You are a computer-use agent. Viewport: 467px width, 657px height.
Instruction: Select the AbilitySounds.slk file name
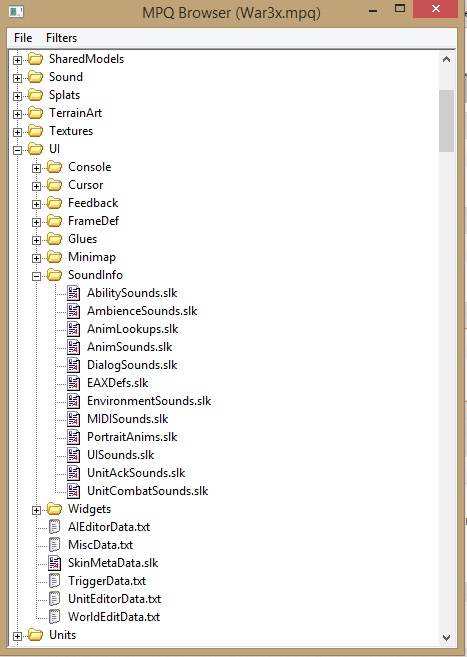[132, 293]
